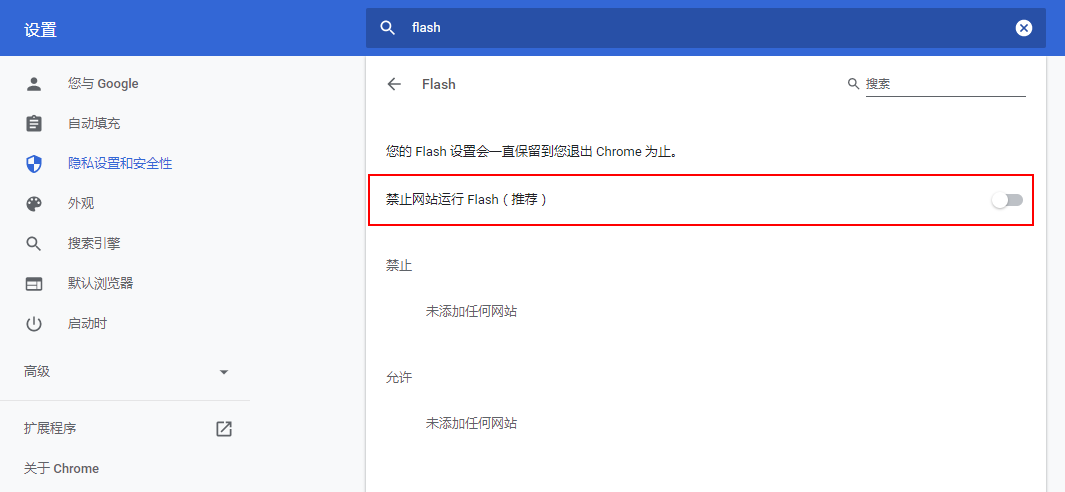Click the 禁止网站运行 Flash（推荐）label text
This screenshot has height=492, width=1065.
(x=467, y=200)
